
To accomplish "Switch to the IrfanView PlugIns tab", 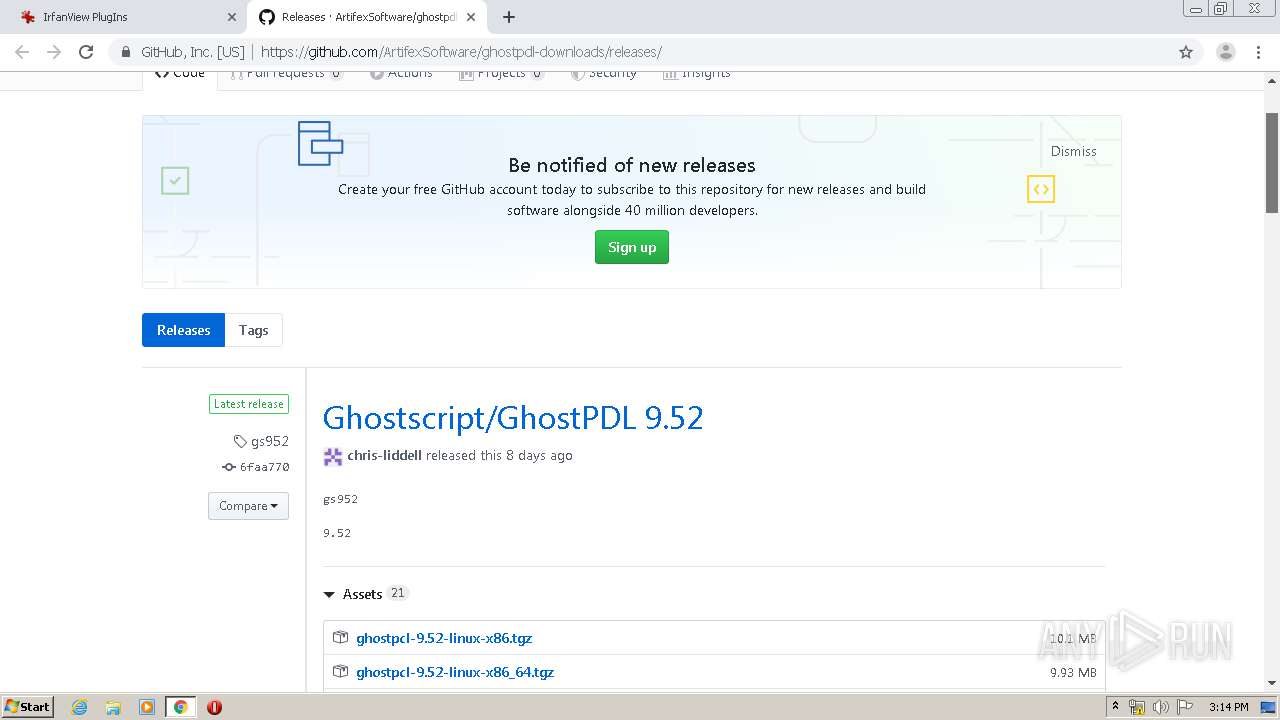I will click(127, 17).
